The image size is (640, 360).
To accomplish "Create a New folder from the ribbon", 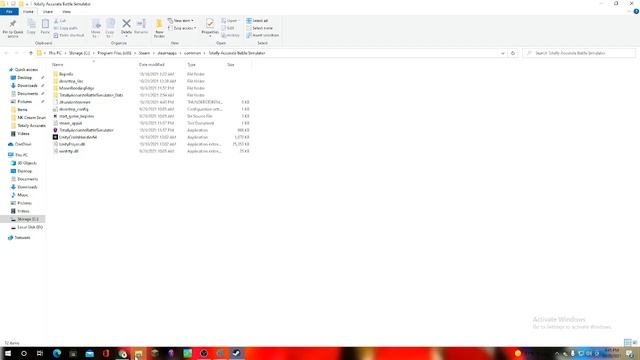I will [159, 28].
